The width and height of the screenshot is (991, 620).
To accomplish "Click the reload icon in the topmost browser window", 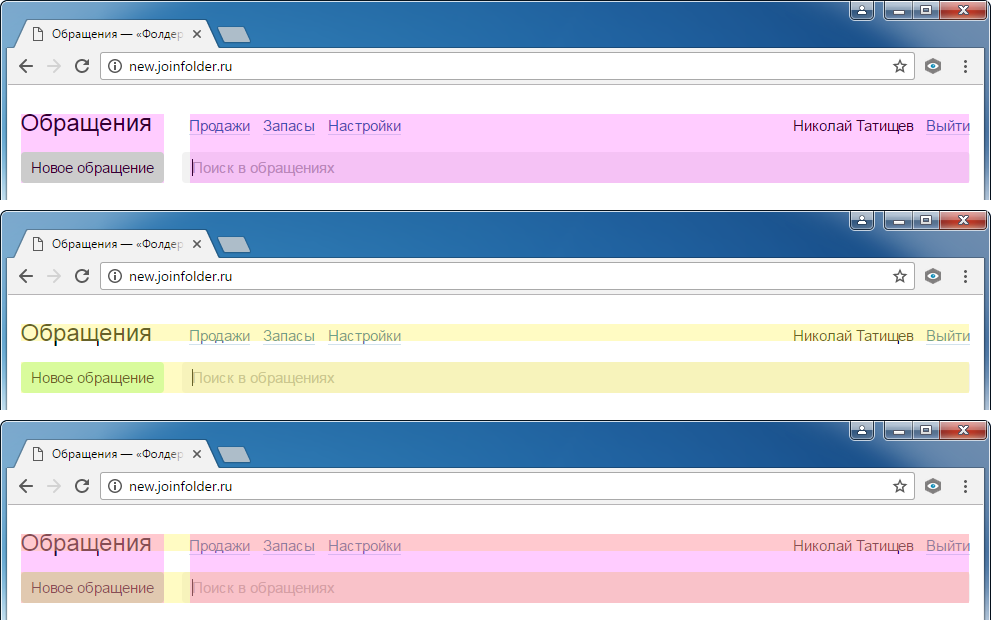I will pos(82,66).
